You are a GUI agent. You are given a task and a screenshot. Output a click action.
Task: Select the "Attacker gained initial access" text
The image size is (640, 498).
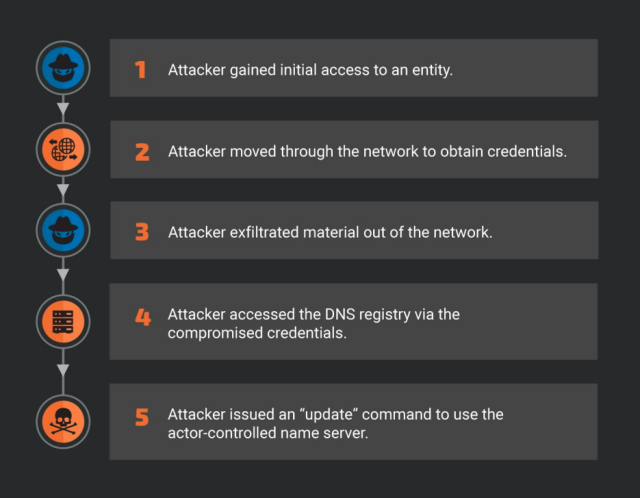click(310, 69)
